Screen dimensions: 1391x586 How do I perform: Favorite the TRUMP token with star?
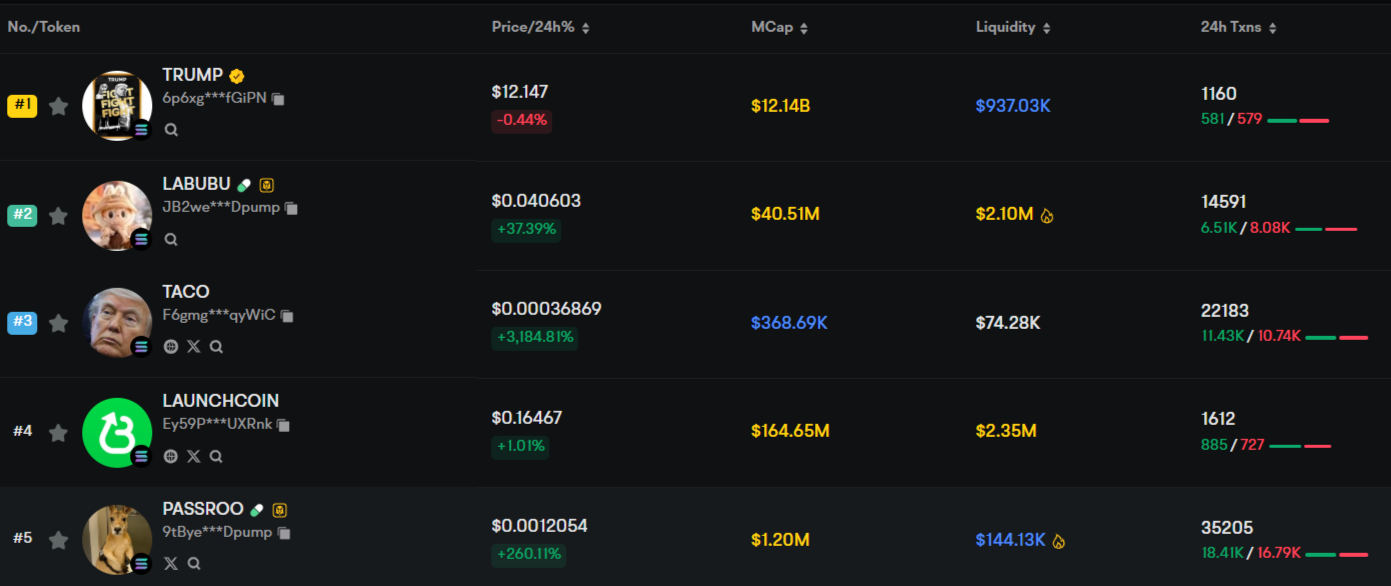(59, 106)
